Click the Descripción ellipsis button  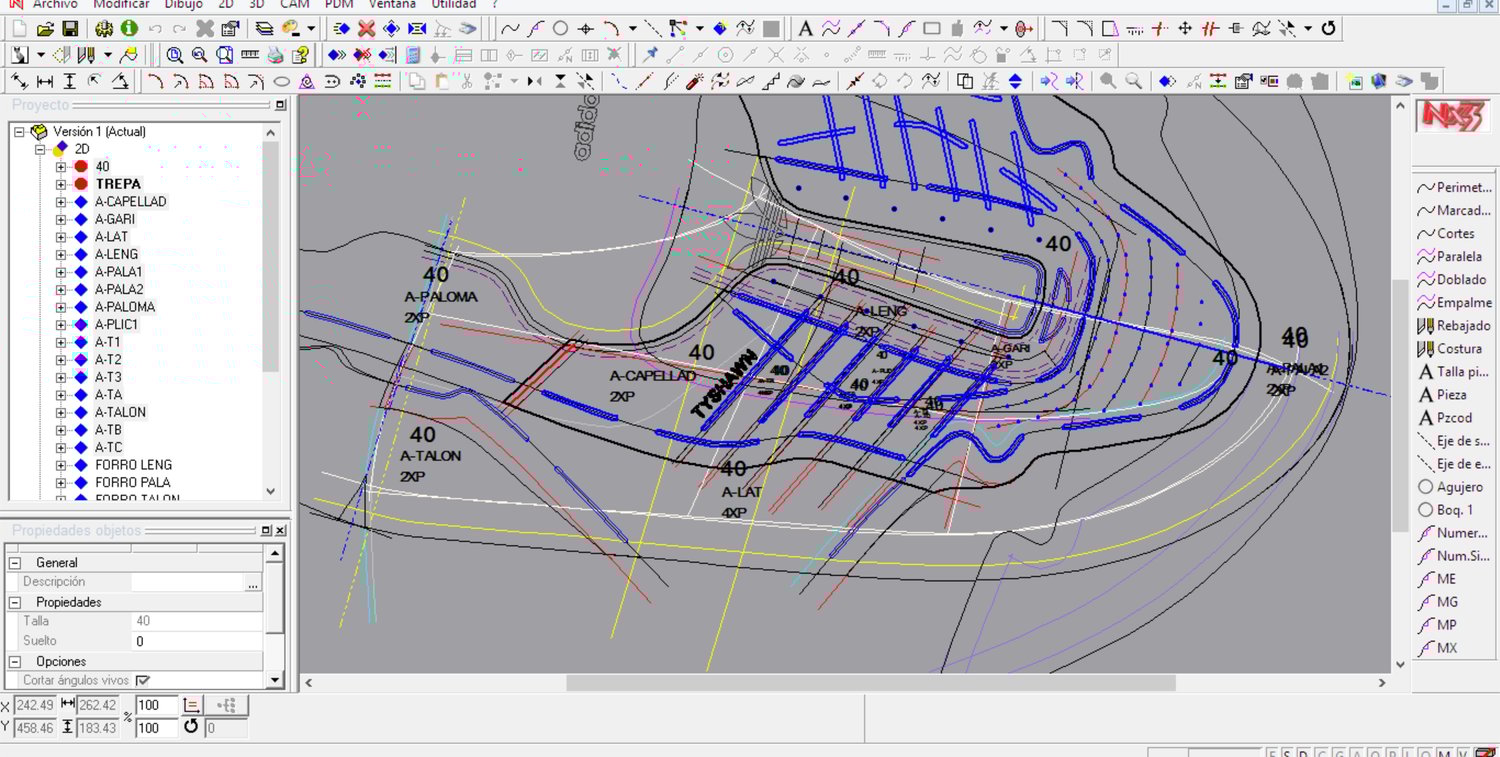tap(253, 583)
